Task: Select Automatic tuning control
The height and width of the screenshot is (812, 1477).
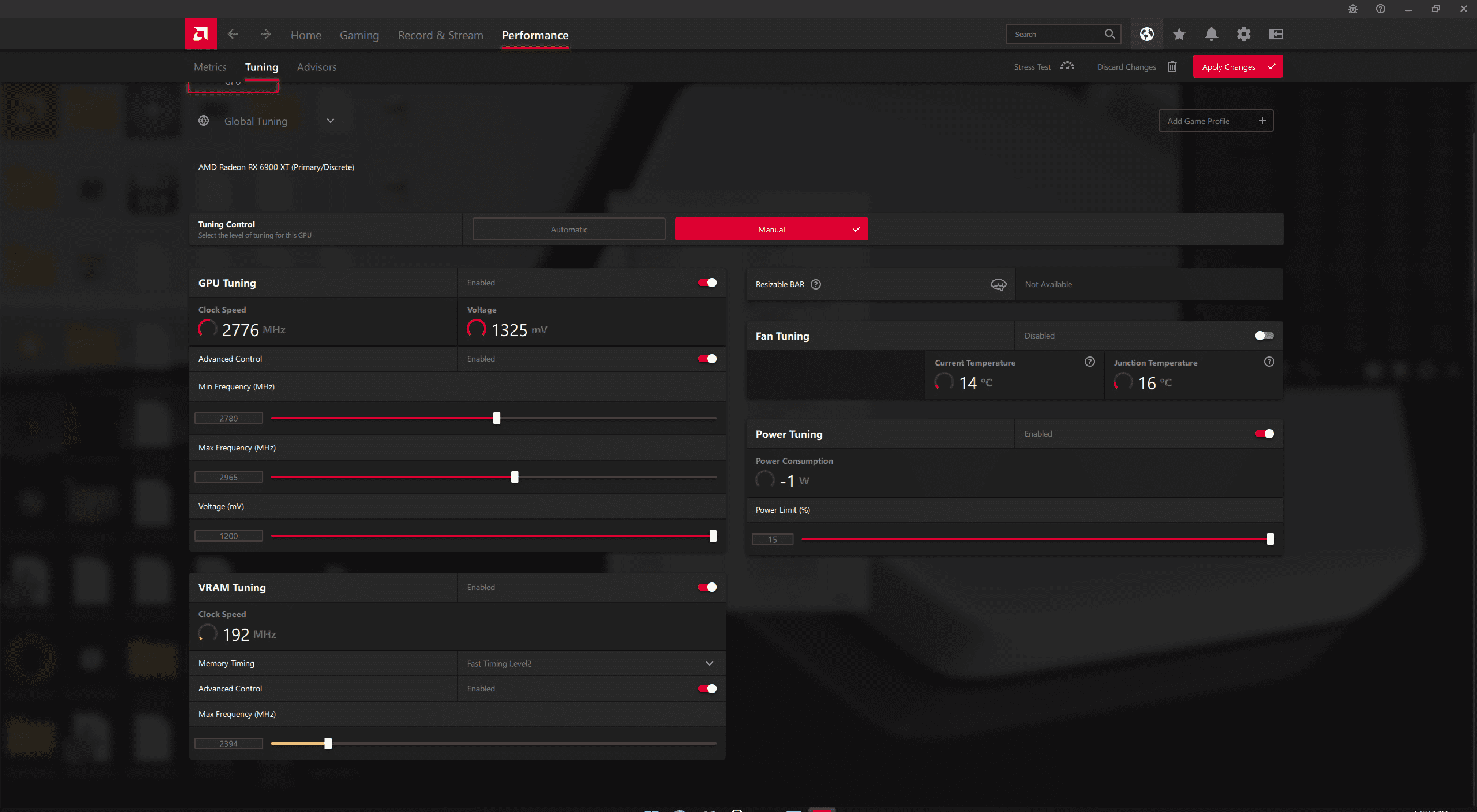Action: coord(569,229)
